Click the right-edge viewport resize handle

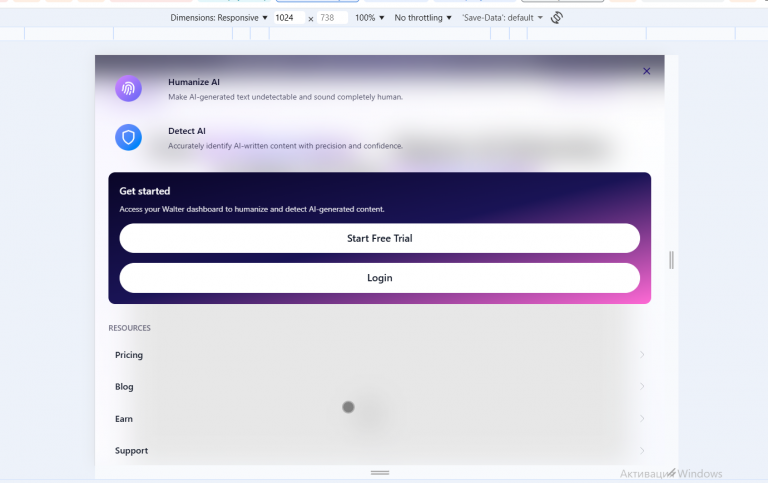pos(672,260)
